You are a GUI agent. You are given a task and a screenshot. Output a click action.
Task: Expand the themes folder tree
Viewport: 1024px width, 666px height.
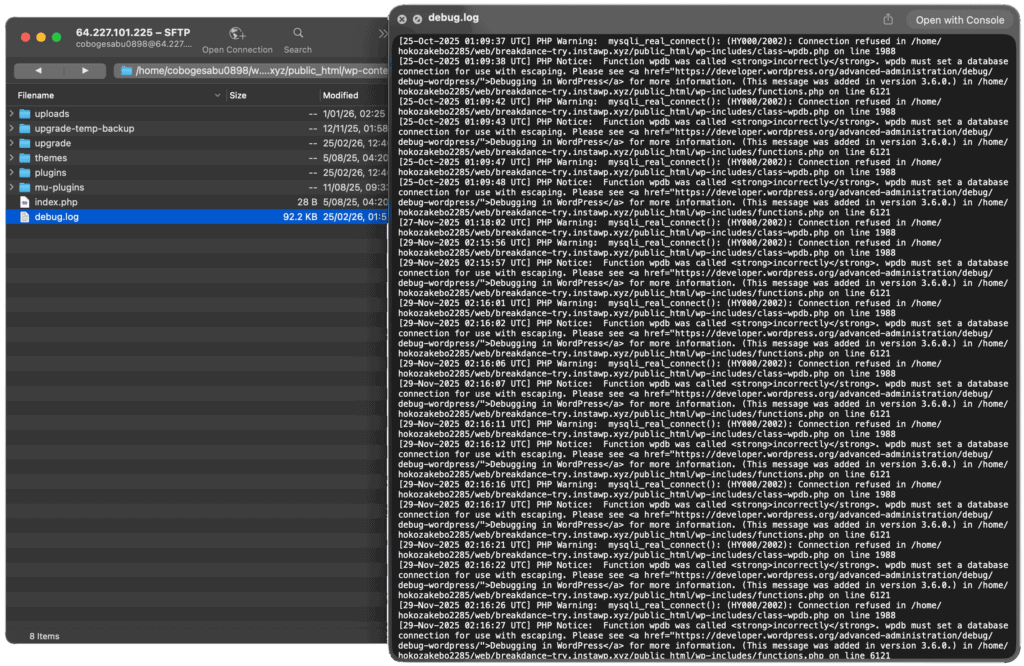12,158
